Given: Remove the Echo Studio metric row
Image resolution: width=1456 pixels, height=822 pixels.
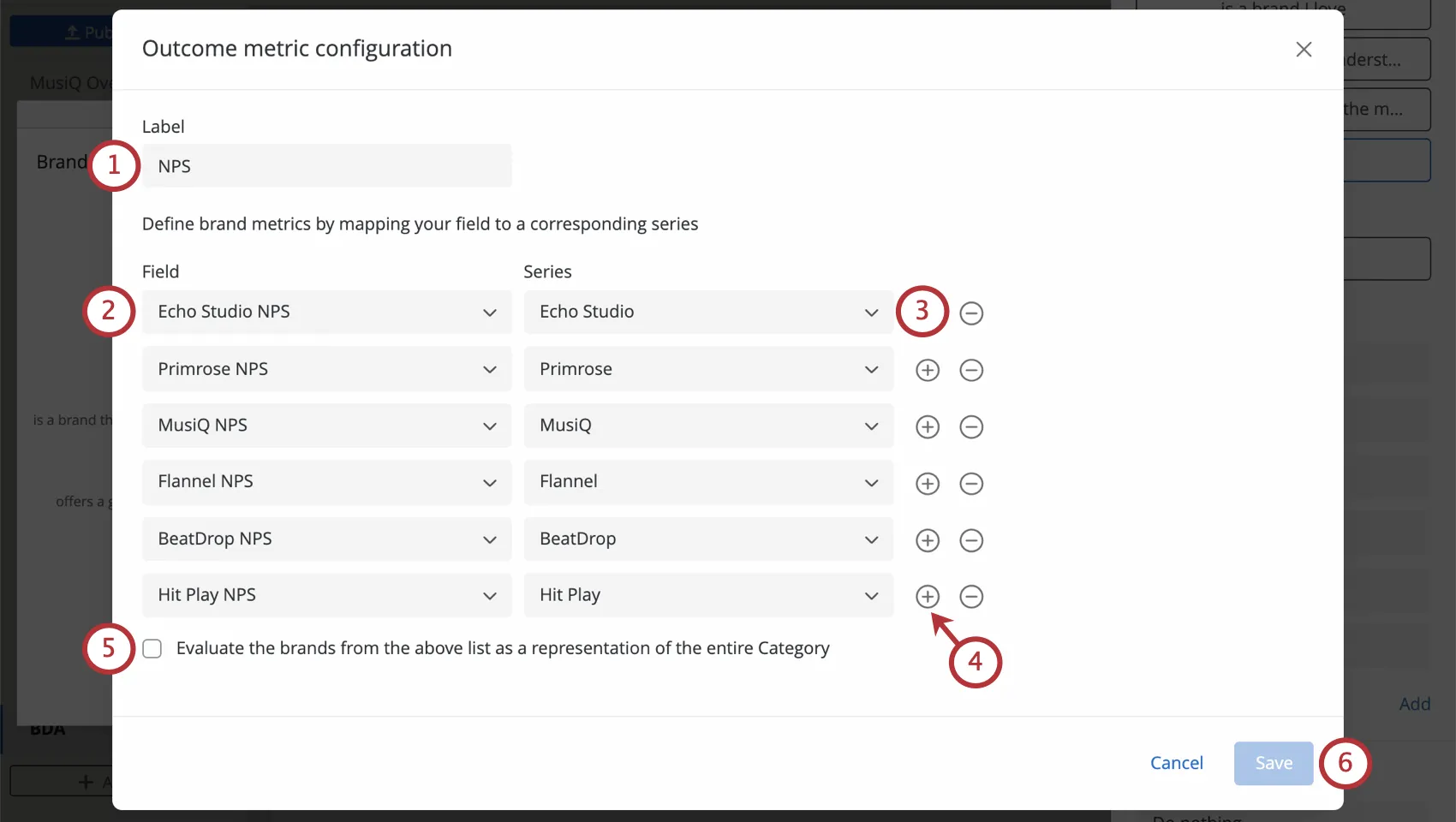Looking at the screenshot, I should click(971, 313).
